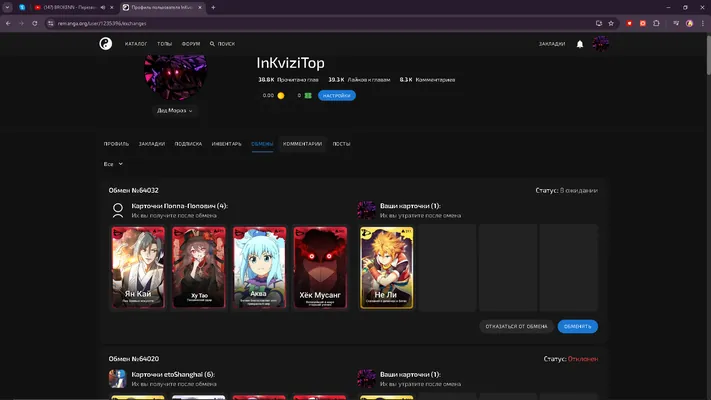Open the orange extension icon
This screenshot has width=711, height=400.
[643, 23]
